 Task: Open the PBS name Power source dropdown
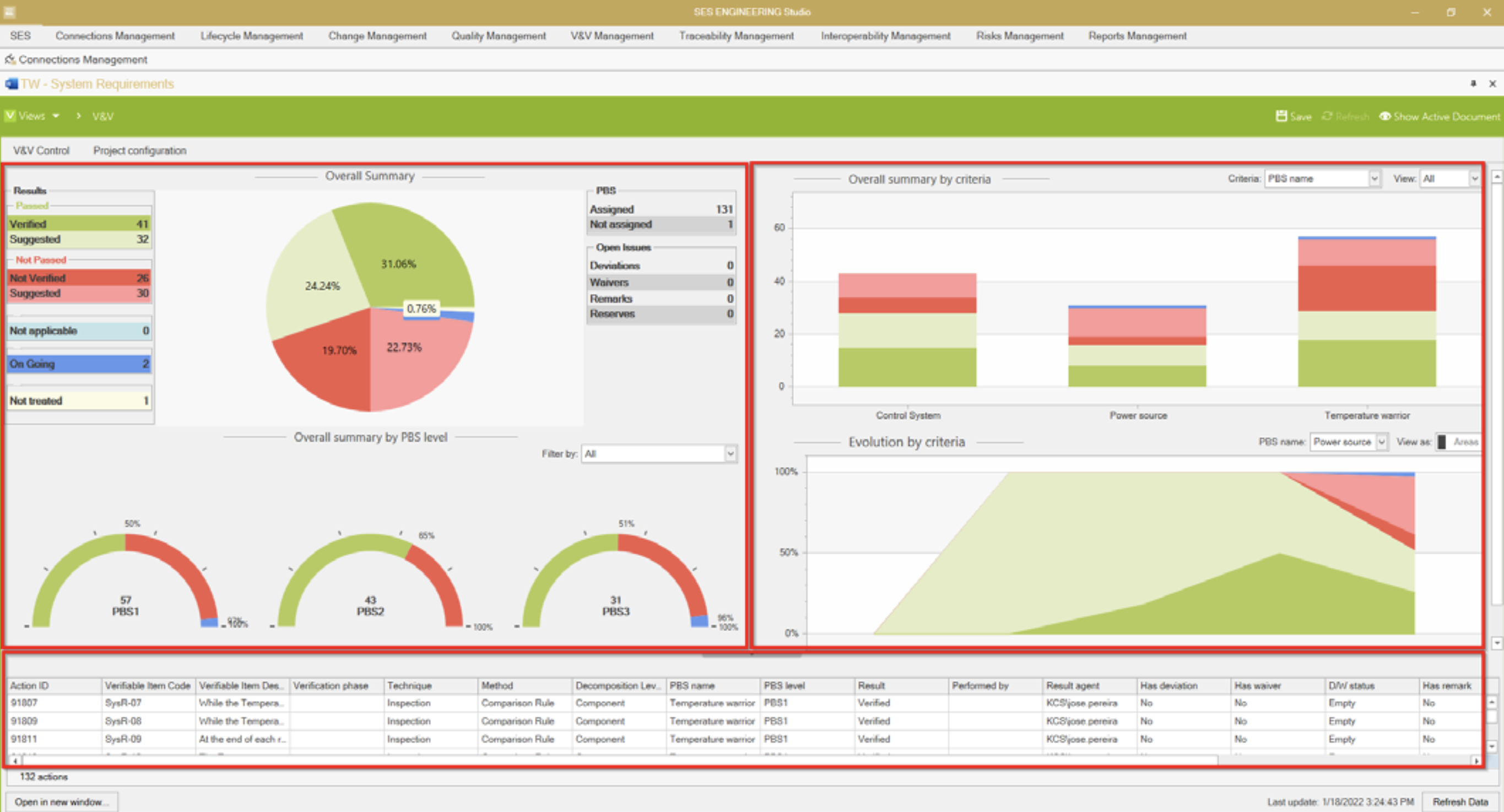point(1381,442)
